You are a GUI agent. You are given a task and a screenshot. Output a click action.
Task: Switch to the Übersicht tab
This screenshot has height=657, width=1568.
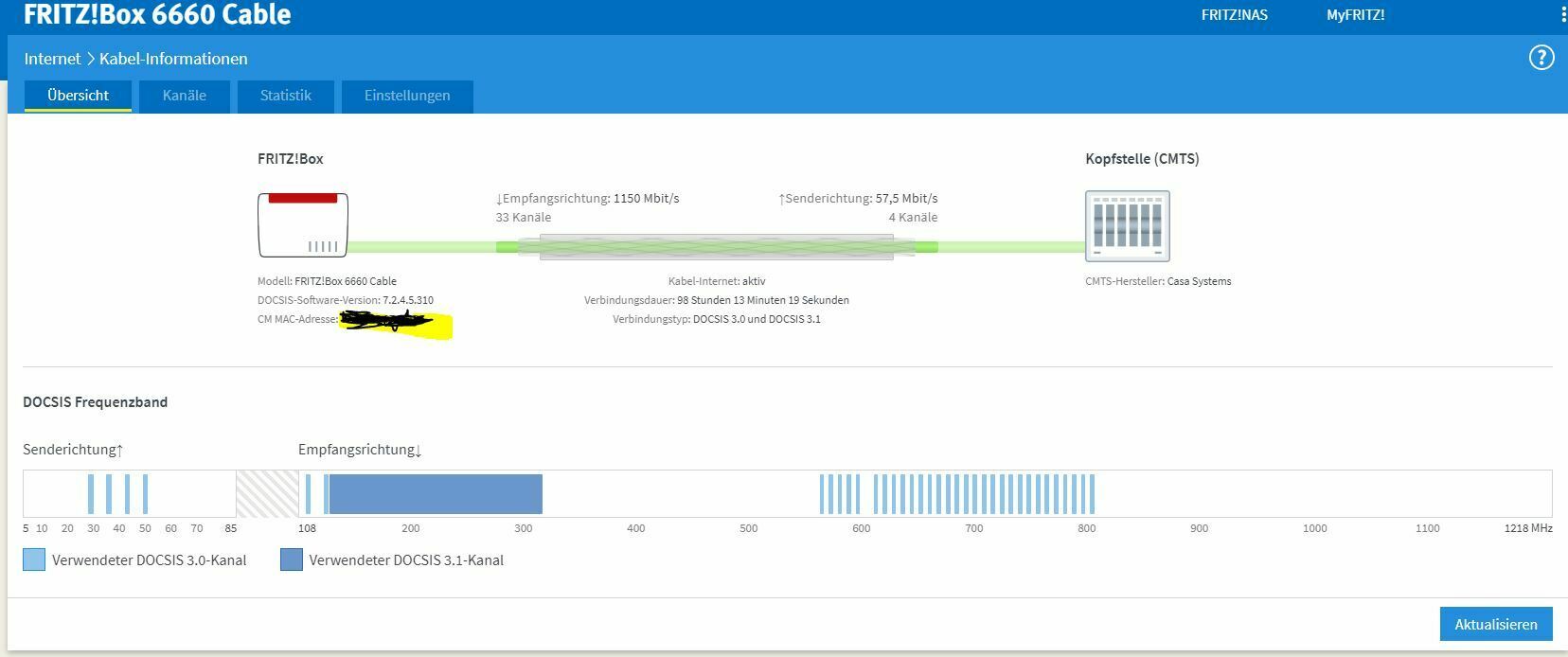pyautogui.click(x=78, y=96)
